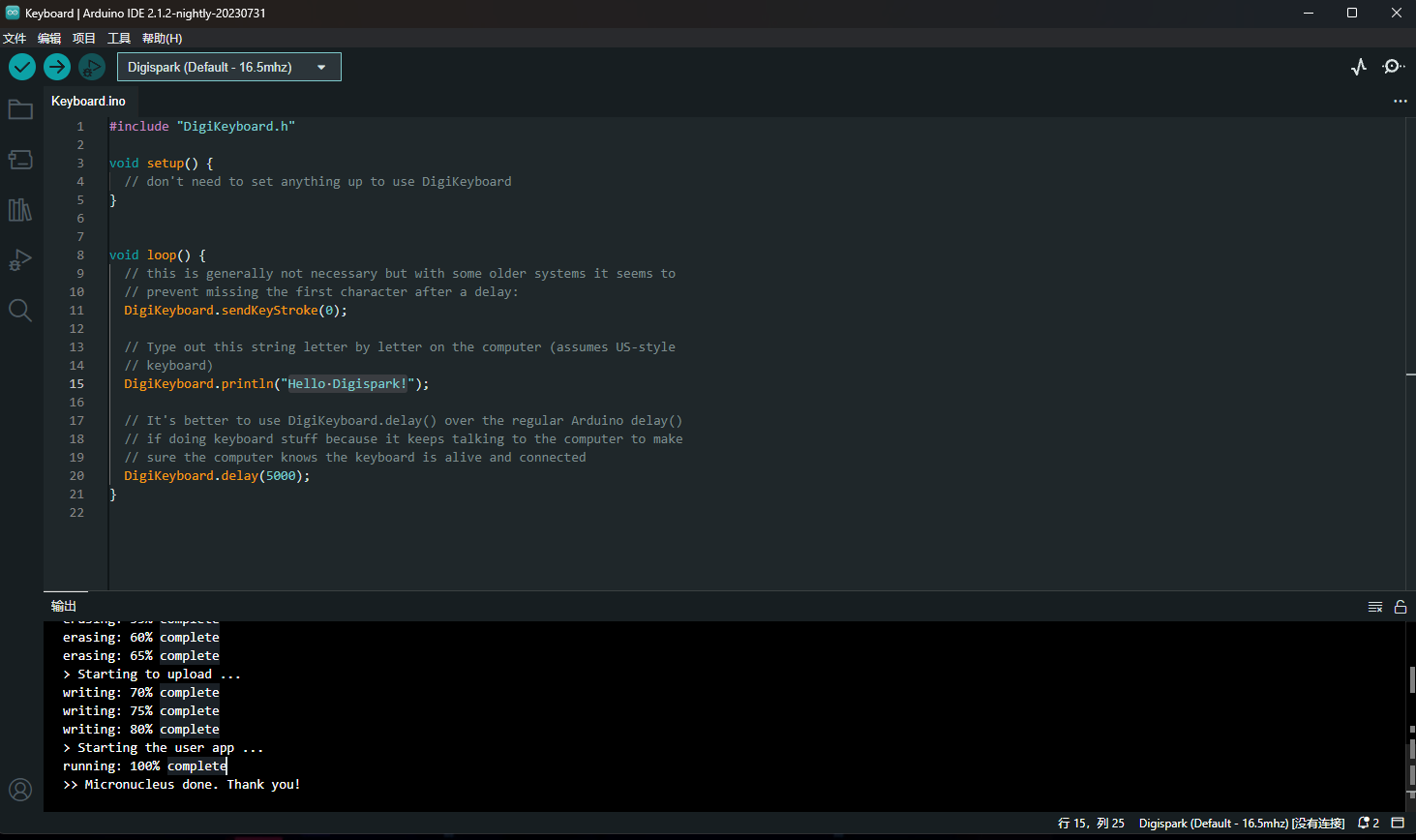Image resolution: width=1416 pixels, height=840 pixels.
Task: Open the Library Manager from the sidebar
Action: click(x=20, y=210)
